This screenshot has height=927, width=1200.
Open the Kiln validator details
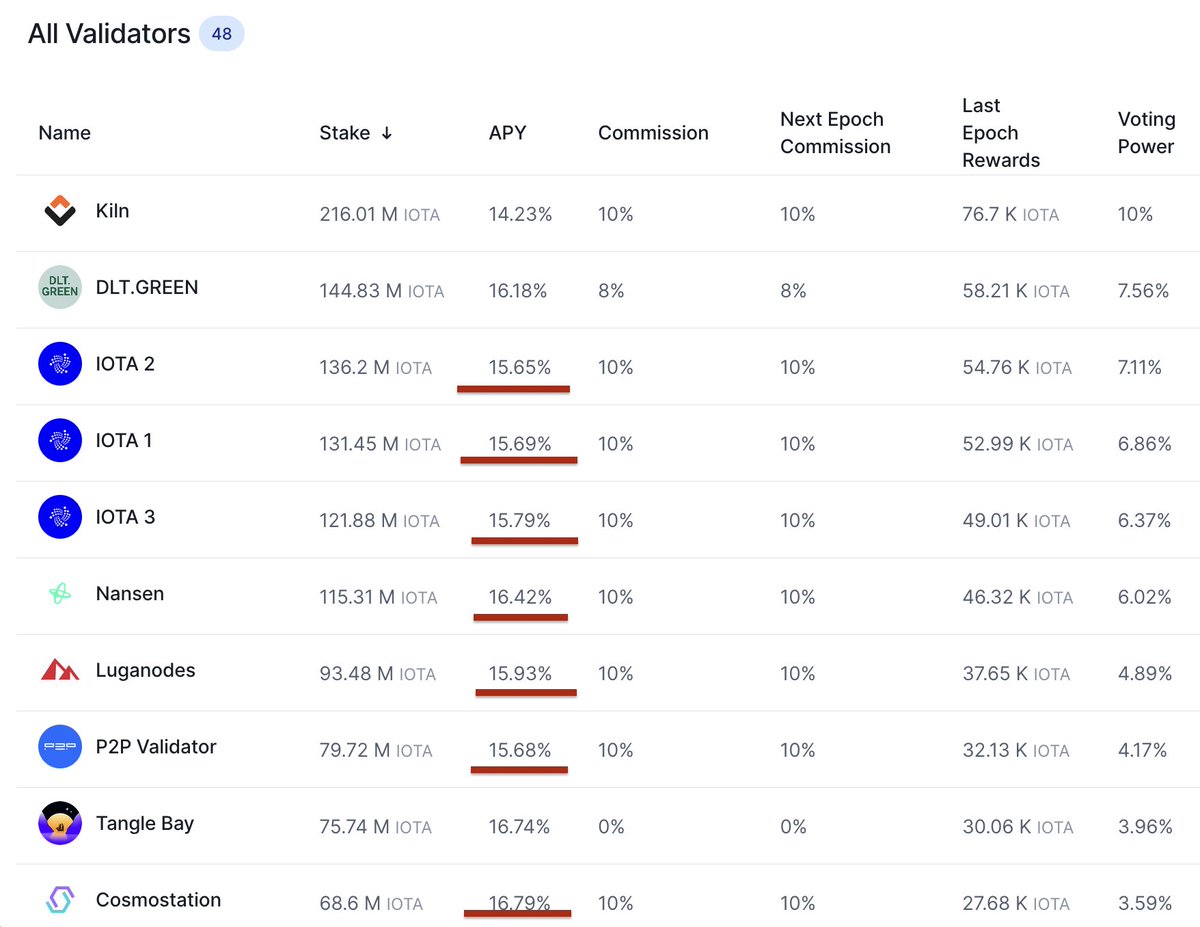click(112, 211)
